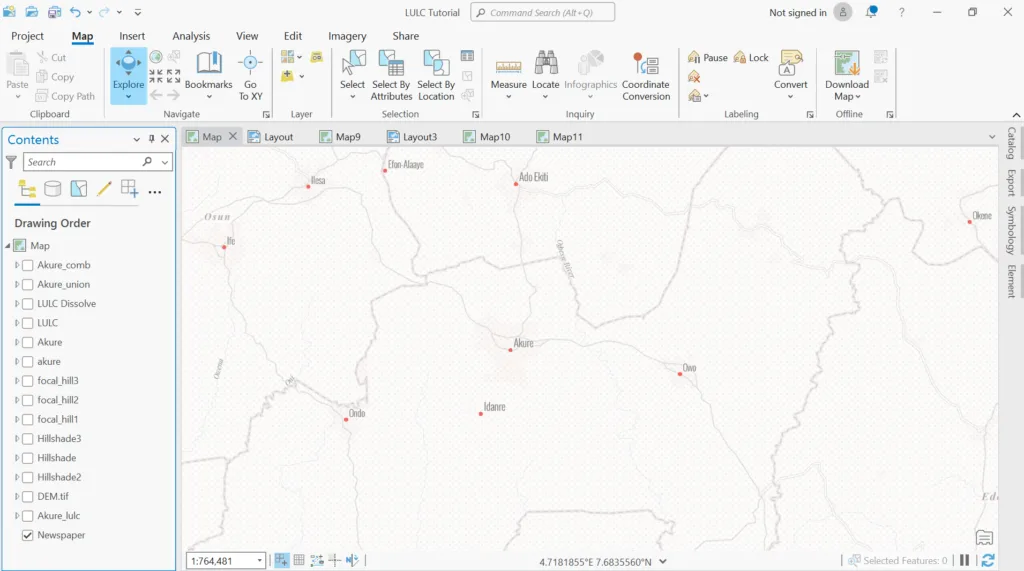The width and height of the screenshot is (1024, 571).
Task: Save the project
Action: point(54,12)
